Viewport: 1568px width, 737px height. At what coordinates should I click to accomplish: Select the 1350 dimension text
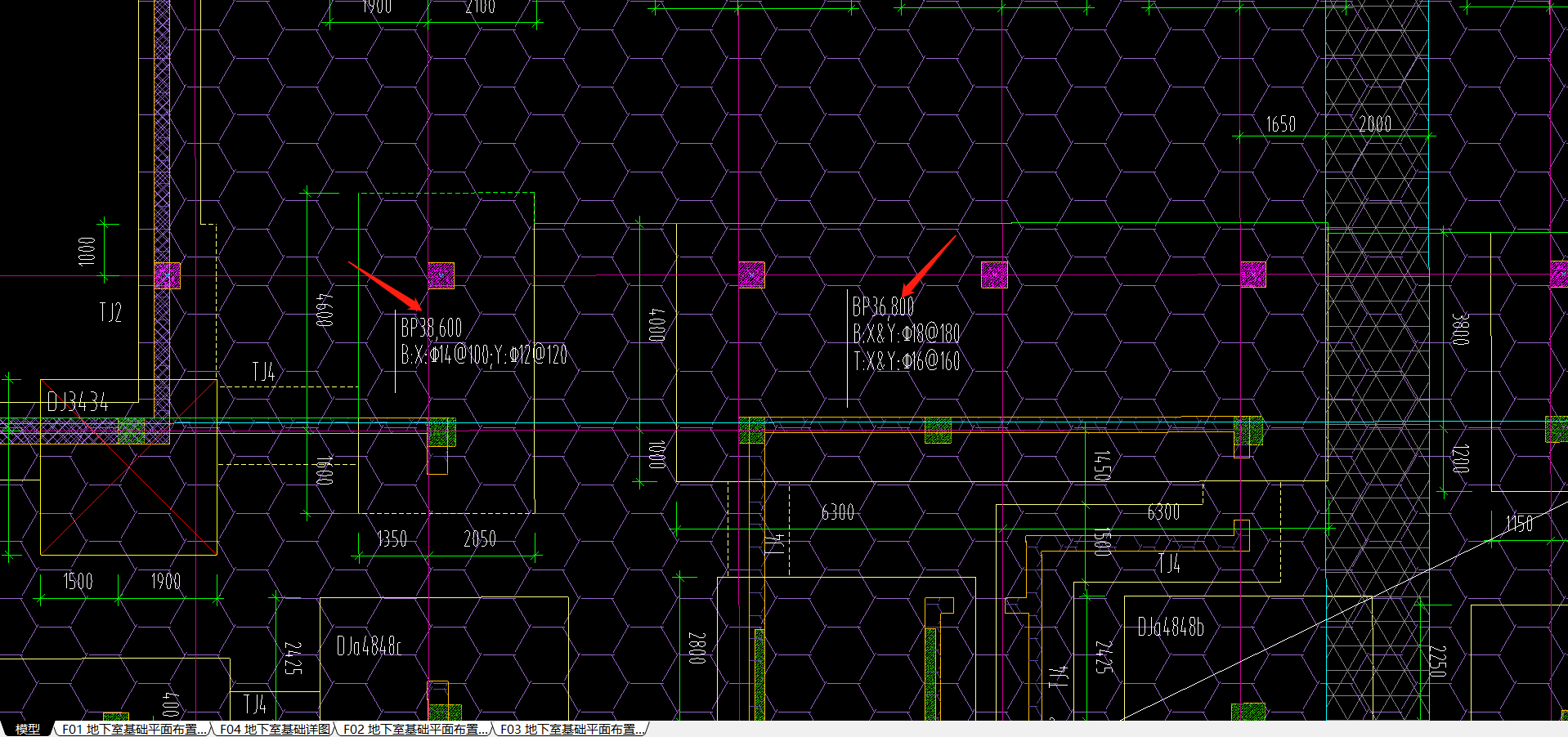[x=392, y=539]
